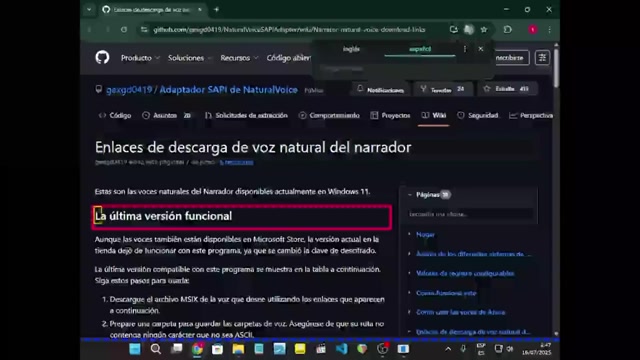Open Cómo usar las voces de Azure page
640x360 pixels.
(460, 312)
